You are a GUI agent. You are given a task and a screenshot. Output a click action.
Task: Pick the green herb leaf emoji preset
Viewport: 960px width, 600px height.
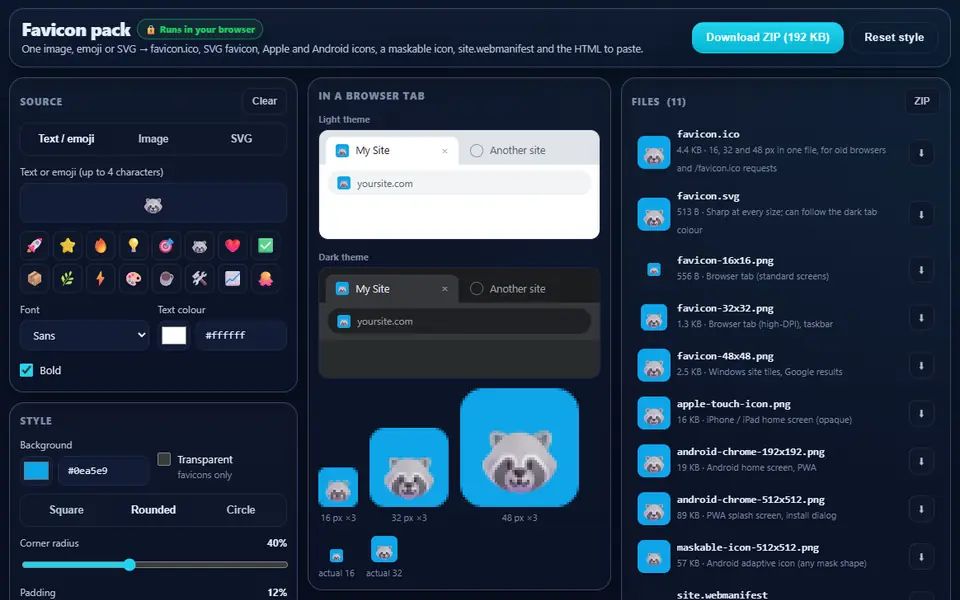pyautogui.click(x=67, y=279)
